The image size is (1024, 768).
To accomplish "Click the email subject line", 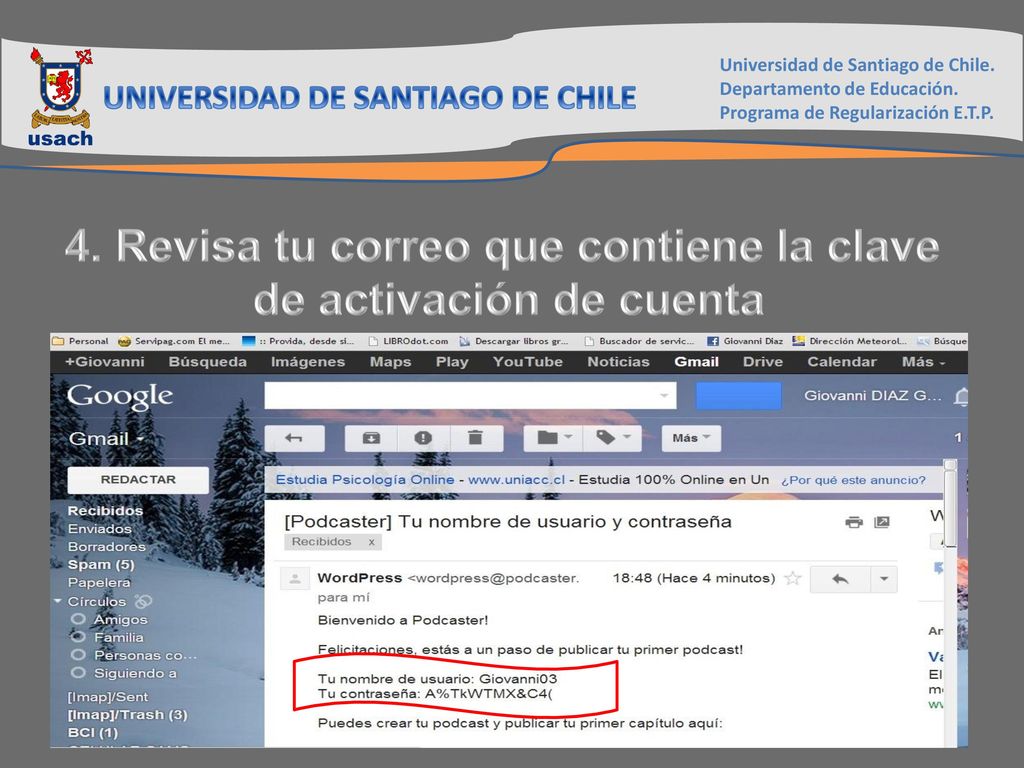I will pos(508,522).
